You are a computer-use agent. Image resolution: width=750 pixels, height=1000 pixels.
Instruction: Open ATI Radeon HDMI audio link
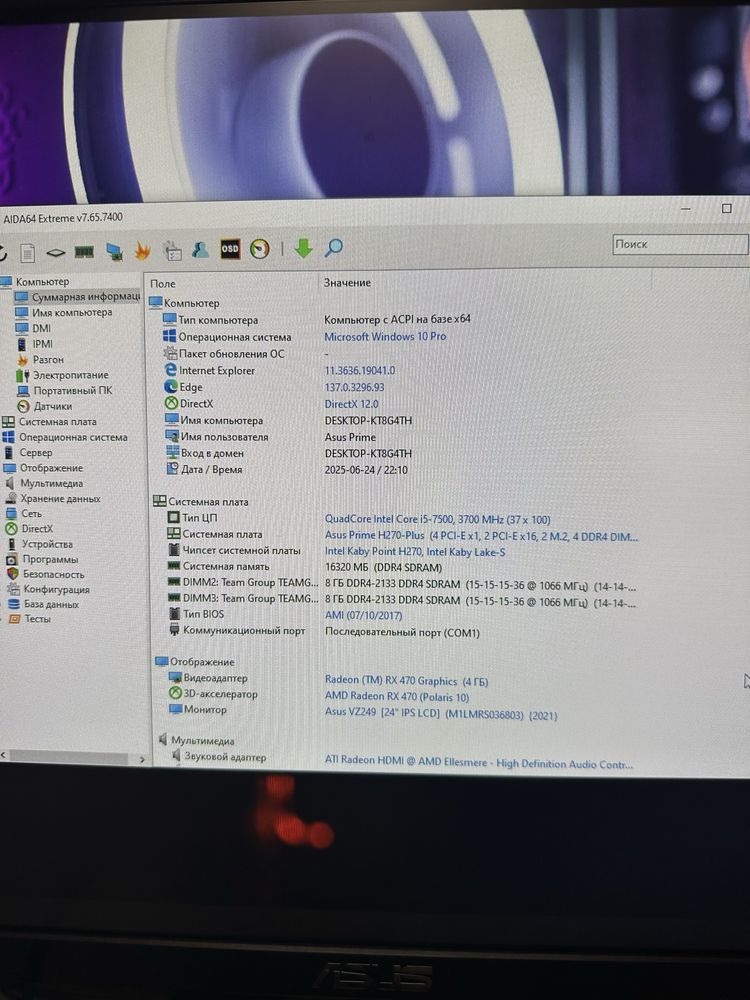point(479,762)
